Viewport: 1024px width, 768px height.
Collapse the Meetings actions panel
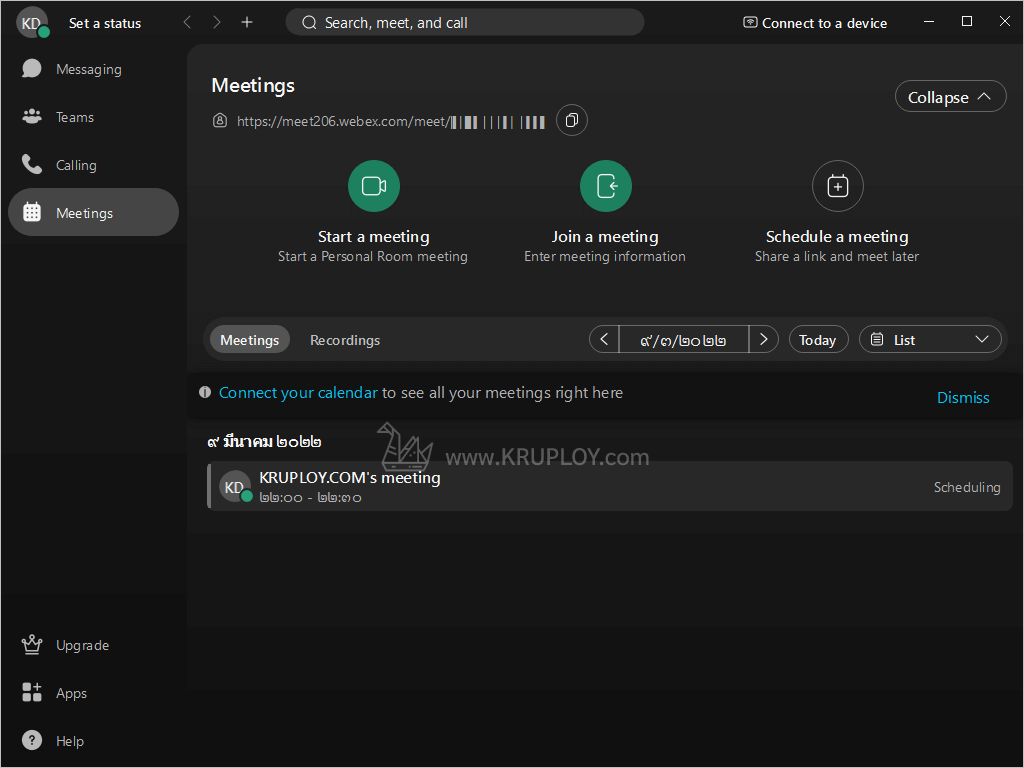[950, 97]
